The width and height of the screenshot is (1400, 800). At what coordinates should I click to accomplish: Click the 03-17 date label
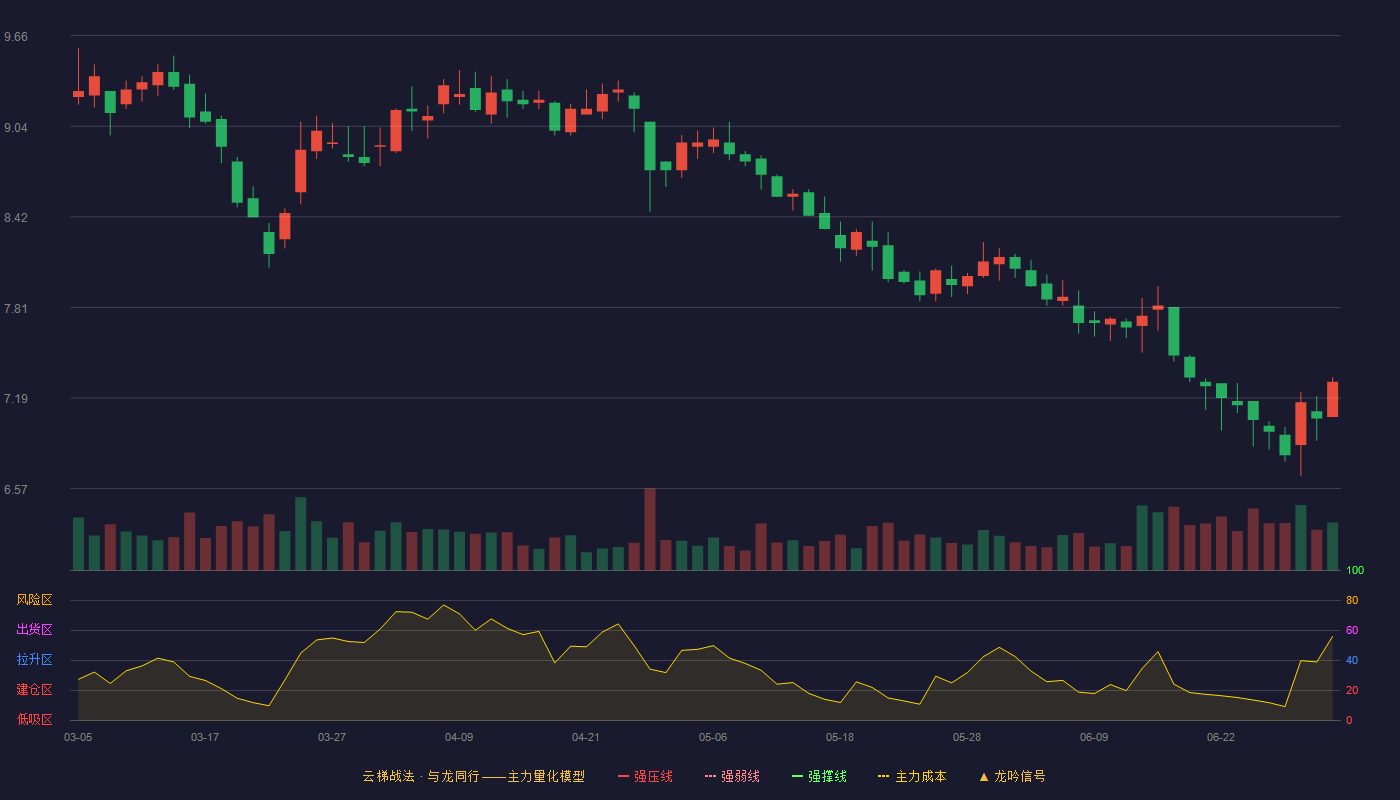[205, 737]
